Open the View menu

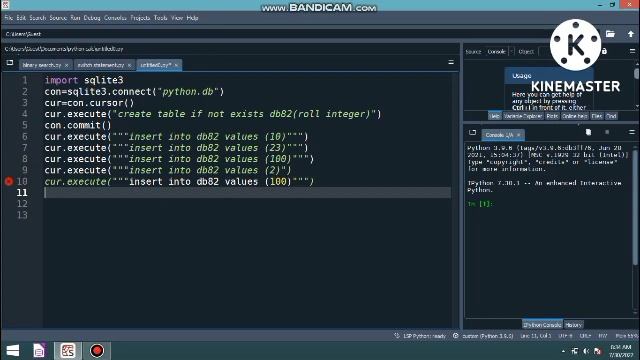point(177,18)
